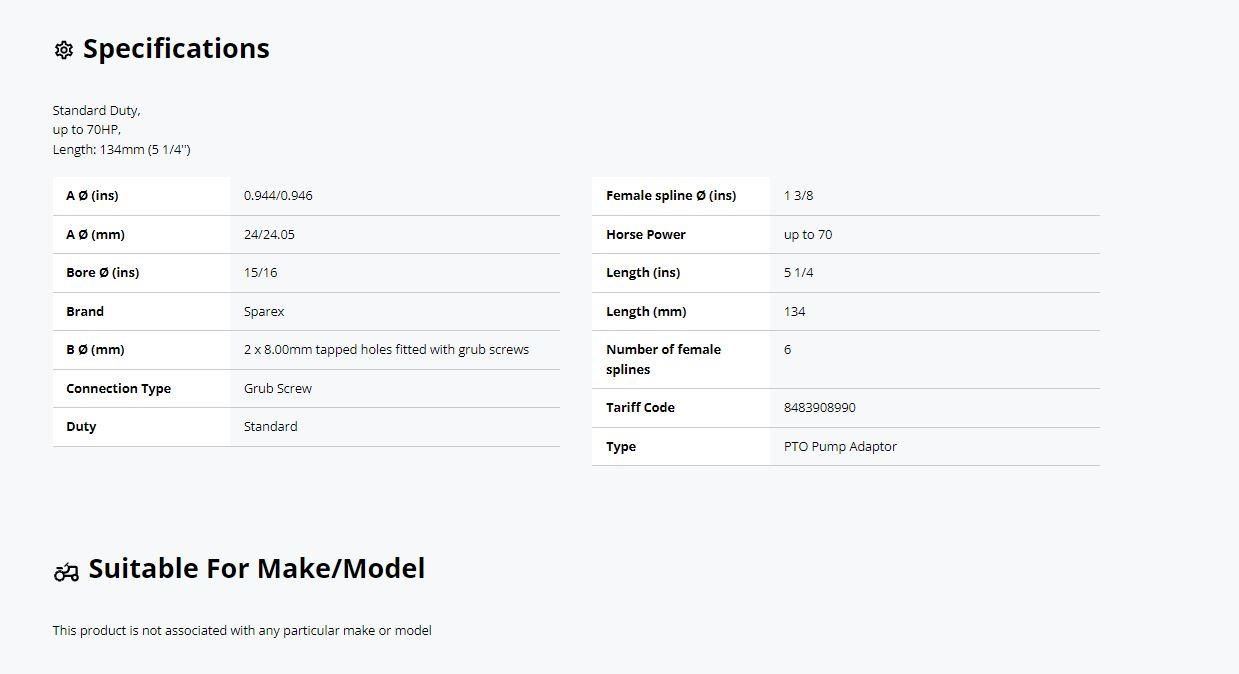The height and width of the screenshot is (674, 1239).
Task: Click the A Ø (ins) value 0.944/0.946
Action: [x=278, y=195]
